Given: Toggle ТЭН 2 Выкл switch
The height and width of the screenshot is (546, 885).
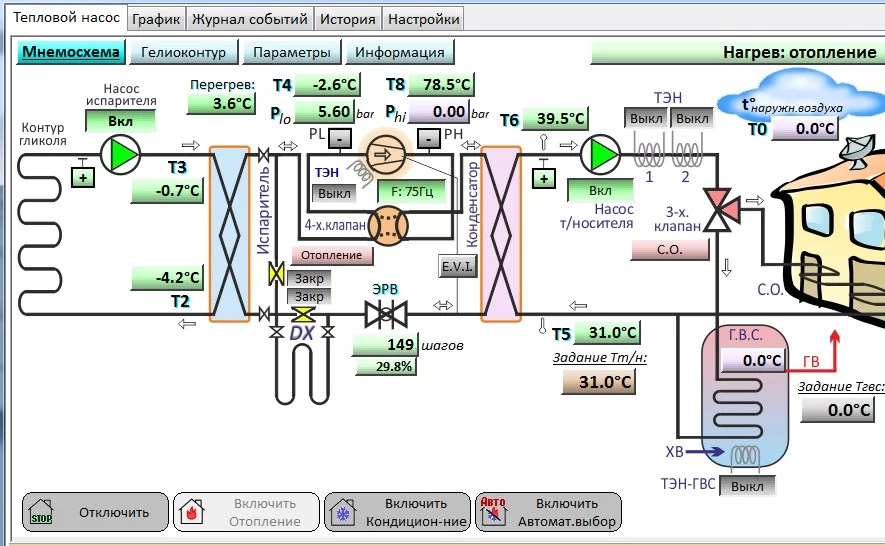Looking at the screenshot, I should pyautogui.click(x=692, y=119).
